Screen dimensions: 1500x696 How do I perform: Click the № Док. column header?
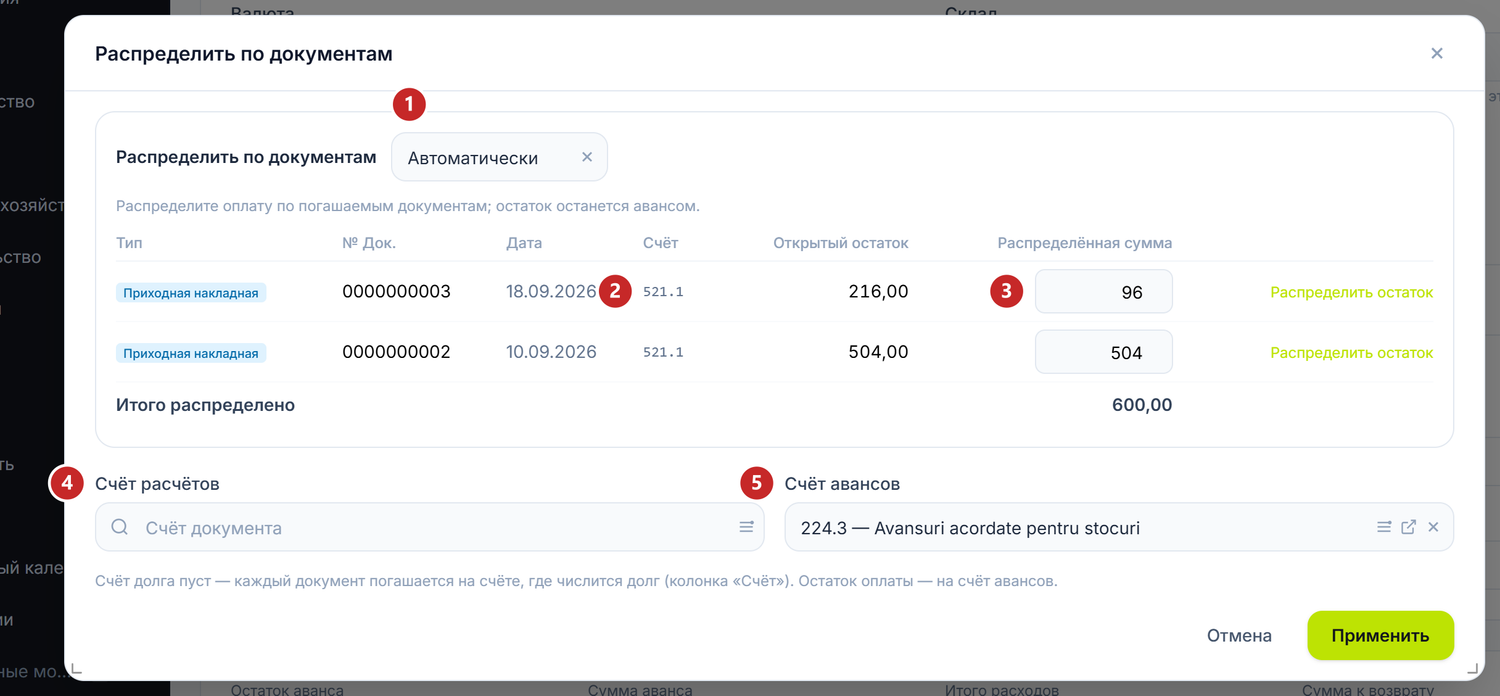(x=369, y=243)
